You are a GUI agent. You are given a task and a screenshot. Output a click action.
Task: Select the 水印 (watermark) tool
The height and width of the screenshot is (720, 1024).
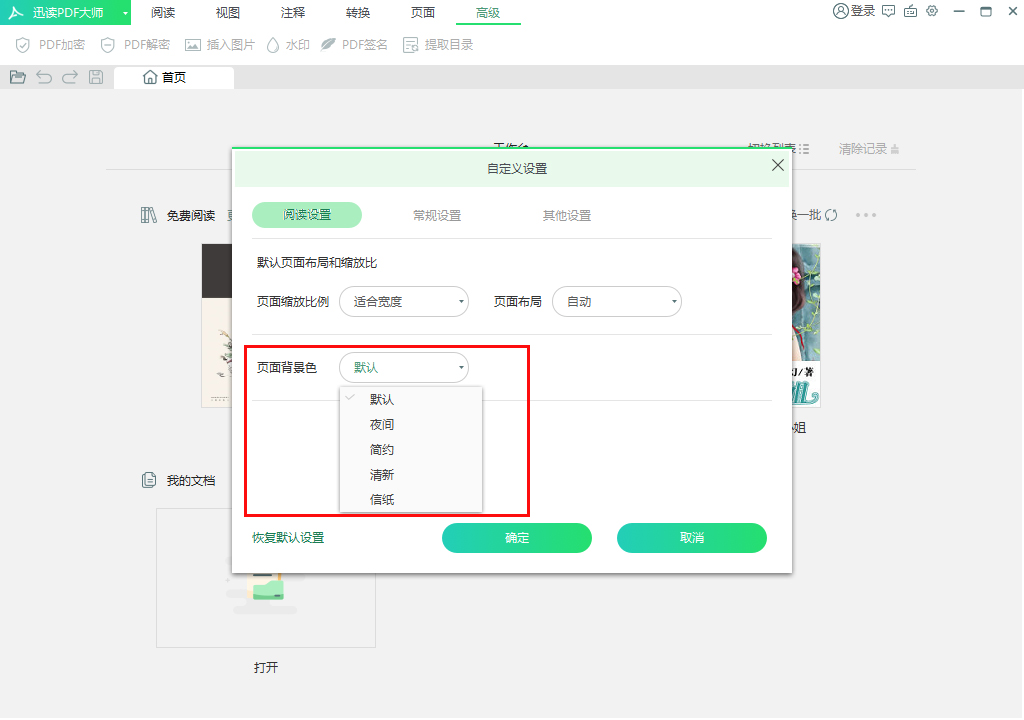(287, 44)
